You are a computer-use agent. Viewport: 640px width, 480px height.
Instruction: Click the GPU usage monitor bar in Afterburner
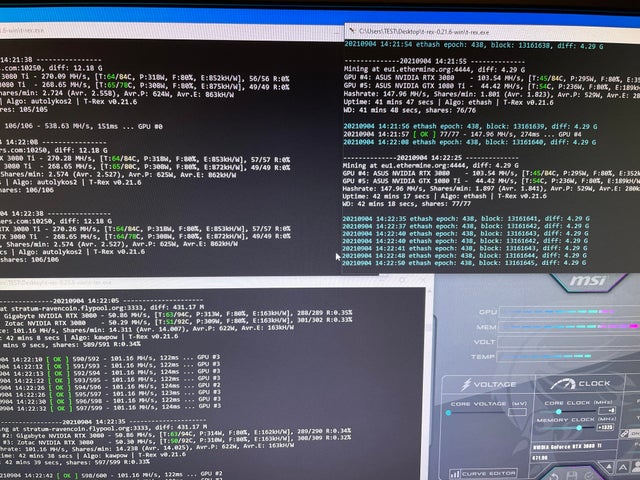pos(569,312)
